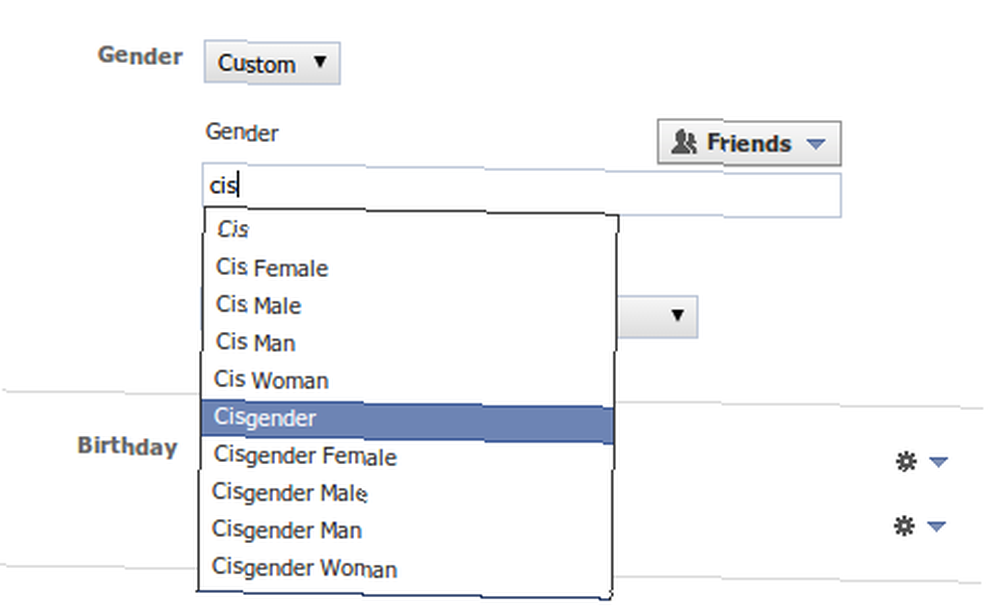Open the Custom gender dropdown
This screenshot has height=609, width=1000.
[x=272, y=63]
